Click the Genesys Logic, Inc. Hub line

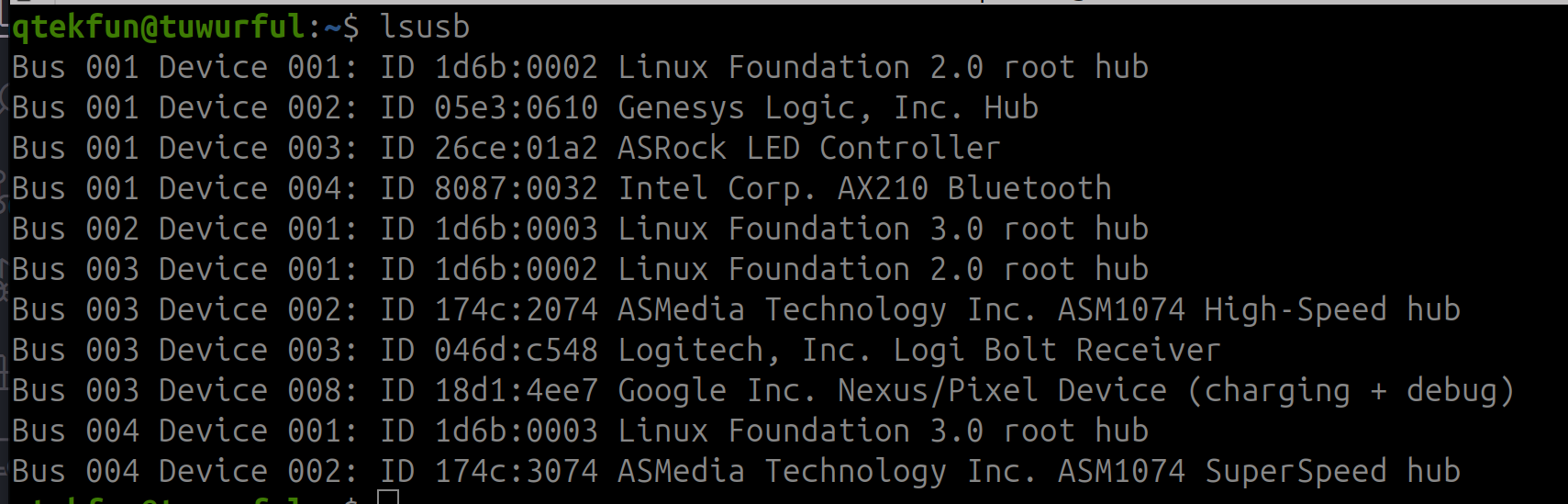(525, 107)
